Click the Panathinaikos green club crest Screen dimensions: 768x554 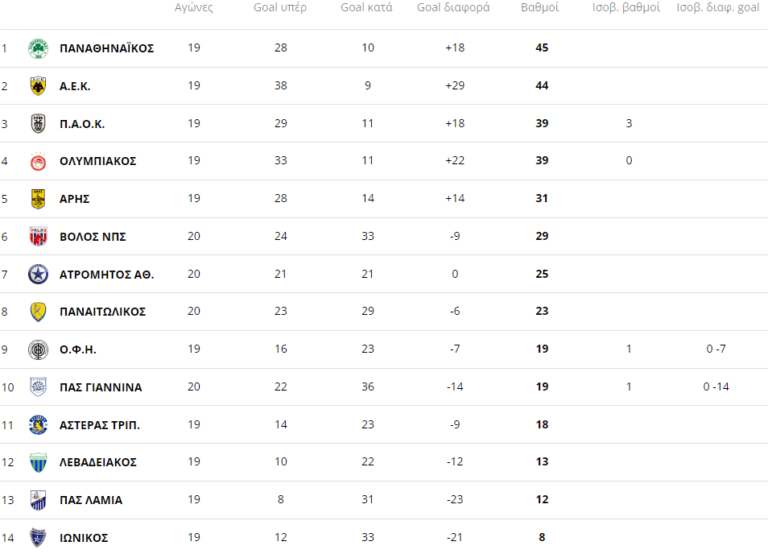coord(38,48)
